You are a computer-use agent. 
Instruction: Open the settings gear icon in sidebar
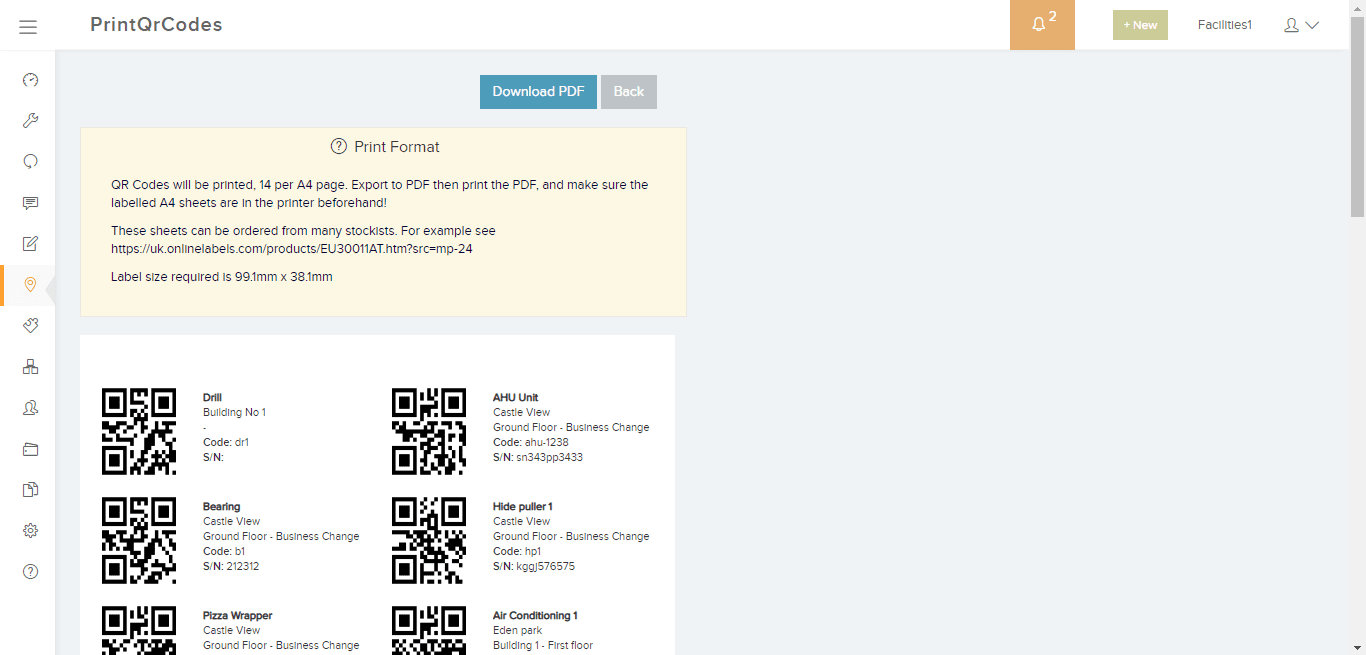click(x=30, y=531)
